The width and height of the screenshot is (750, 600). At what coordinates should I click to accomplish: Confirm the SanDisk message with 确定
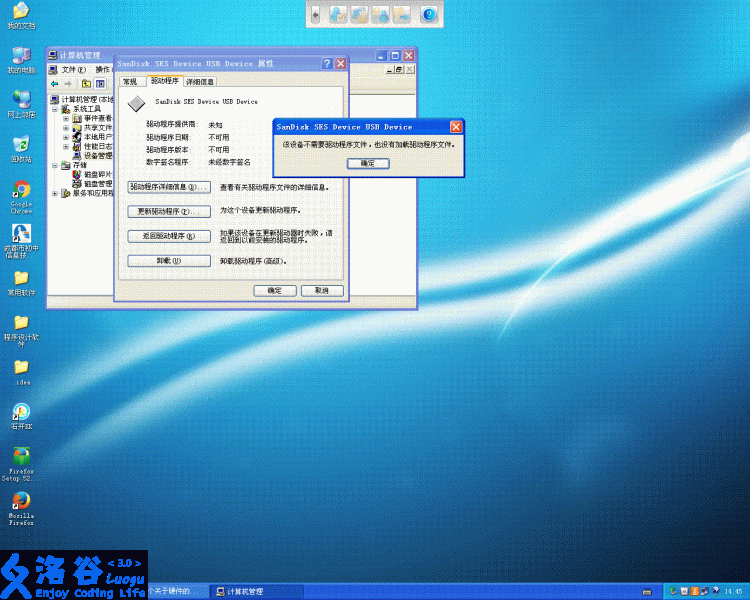[368, 162]
